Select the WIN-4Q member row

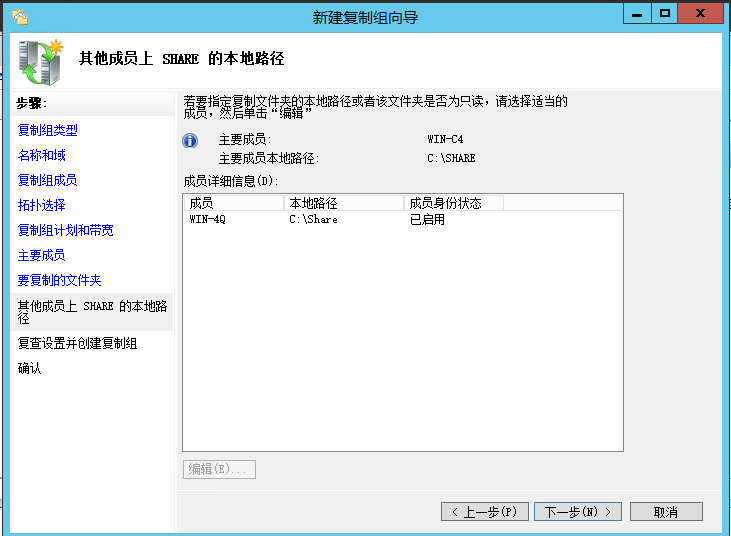coord(402,219)
